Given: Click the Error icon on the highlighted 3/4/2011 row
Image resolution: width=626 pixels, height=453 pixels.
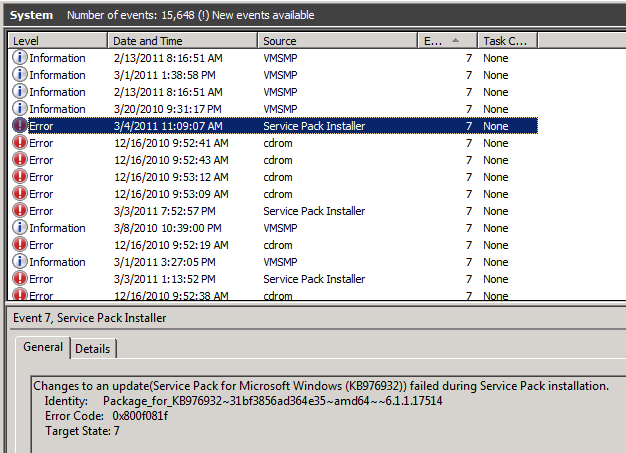Looking at the screenshot, I should [x=19, y=126].
